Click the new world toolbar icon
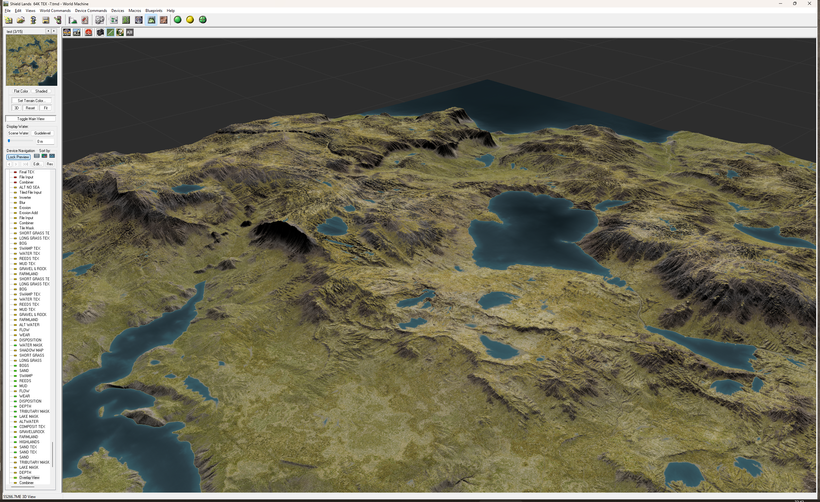Image resolution: width=820 pixels, height=502 pixels. click(9, 20)
